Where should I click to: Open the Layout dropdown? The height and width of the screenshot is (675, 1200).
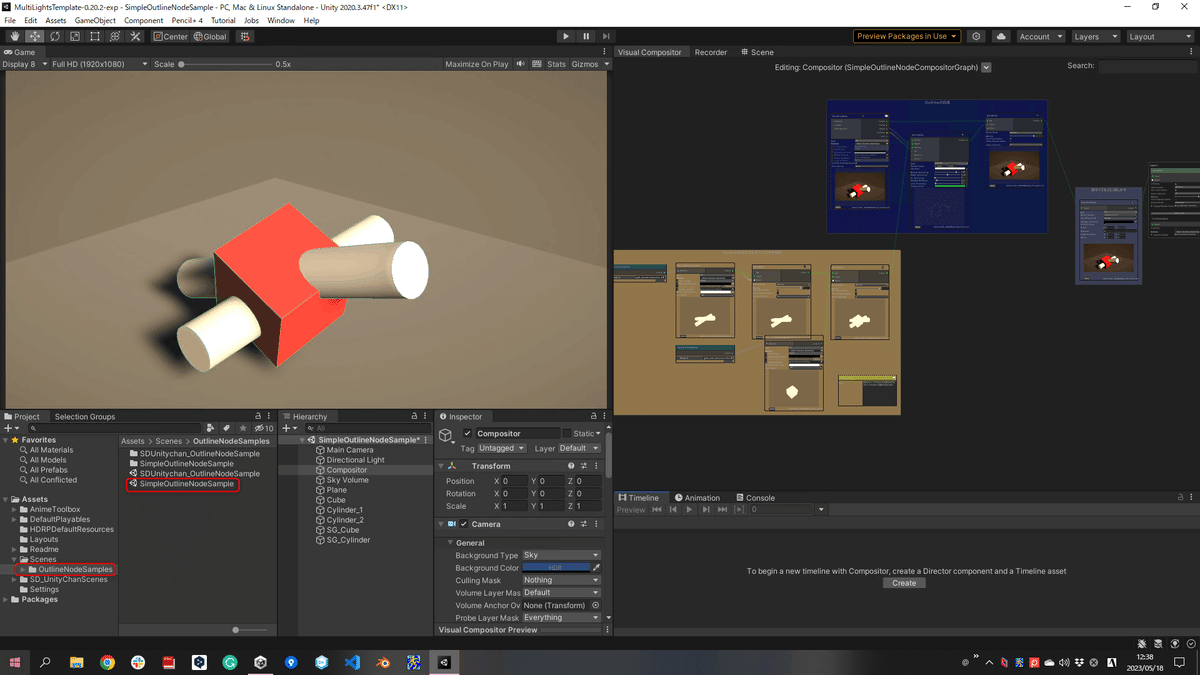[x=1159, y=36]
